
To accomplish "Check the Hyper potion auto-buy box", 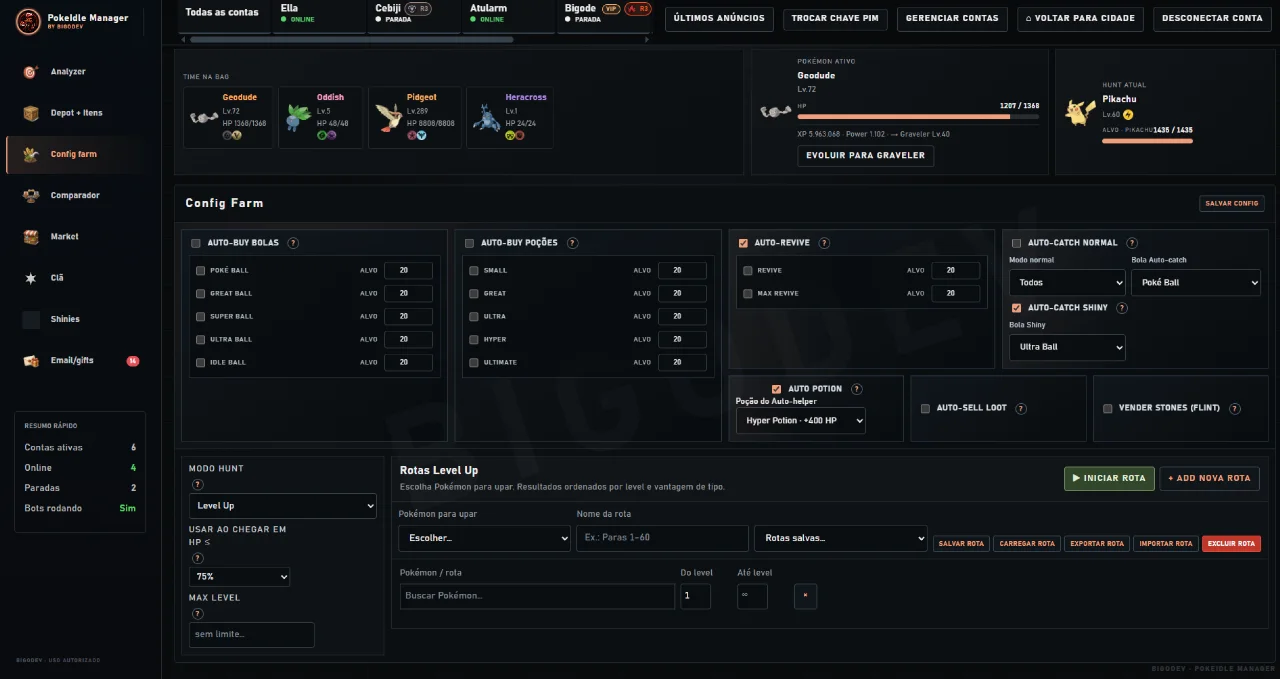I will 474,340.
